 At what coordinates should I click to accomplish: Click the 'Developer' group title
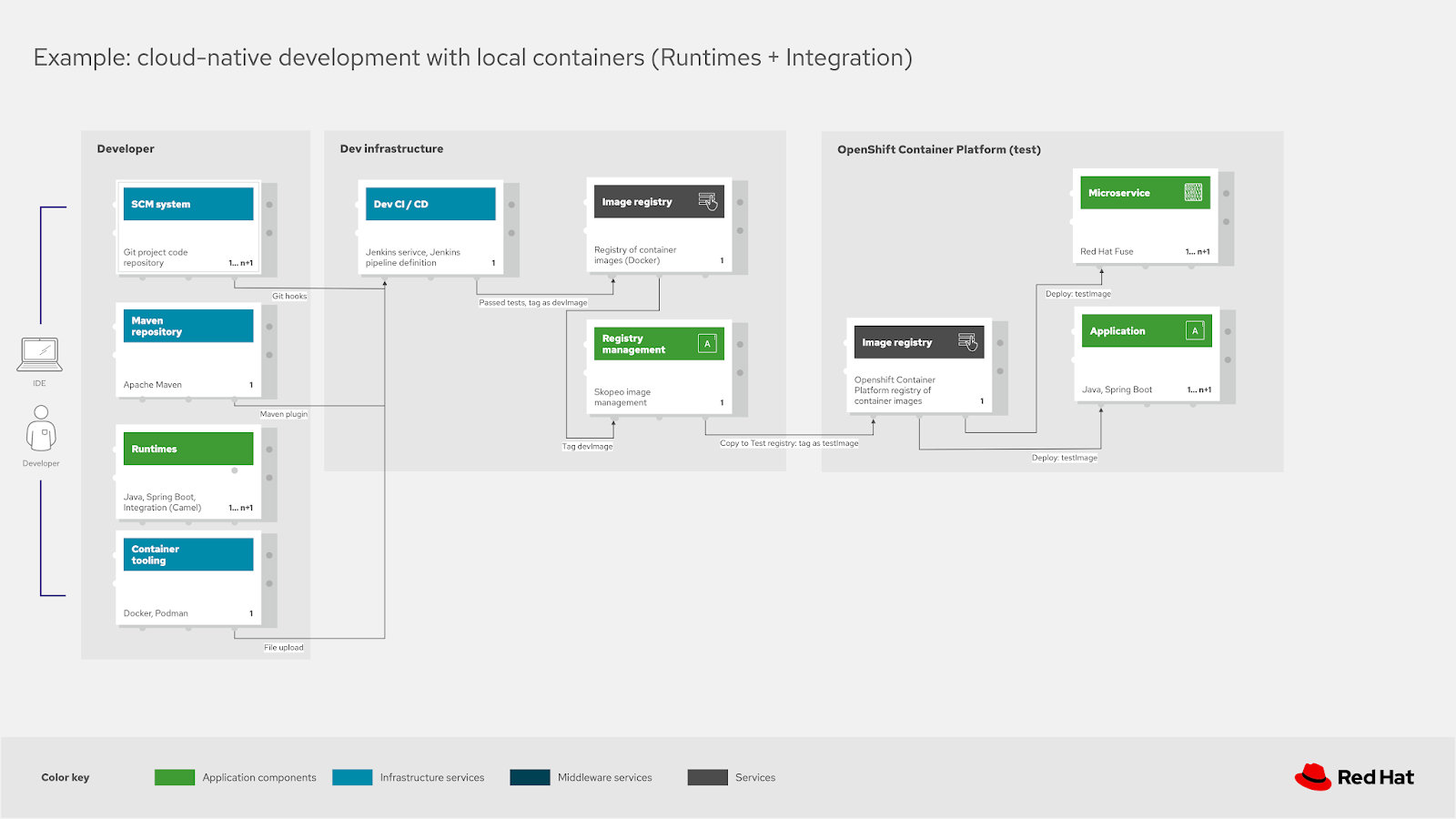pyautogui.click(x=126, y=149)
